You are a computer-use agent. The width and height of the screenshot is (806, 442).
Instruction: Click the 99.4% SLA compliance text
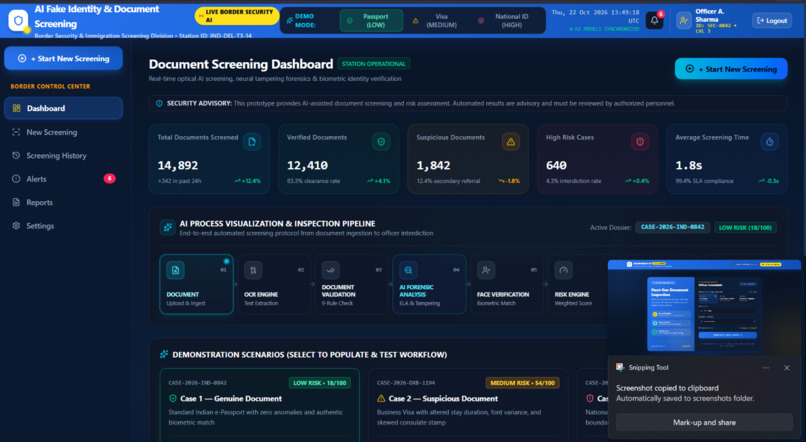tap(704, 181)
